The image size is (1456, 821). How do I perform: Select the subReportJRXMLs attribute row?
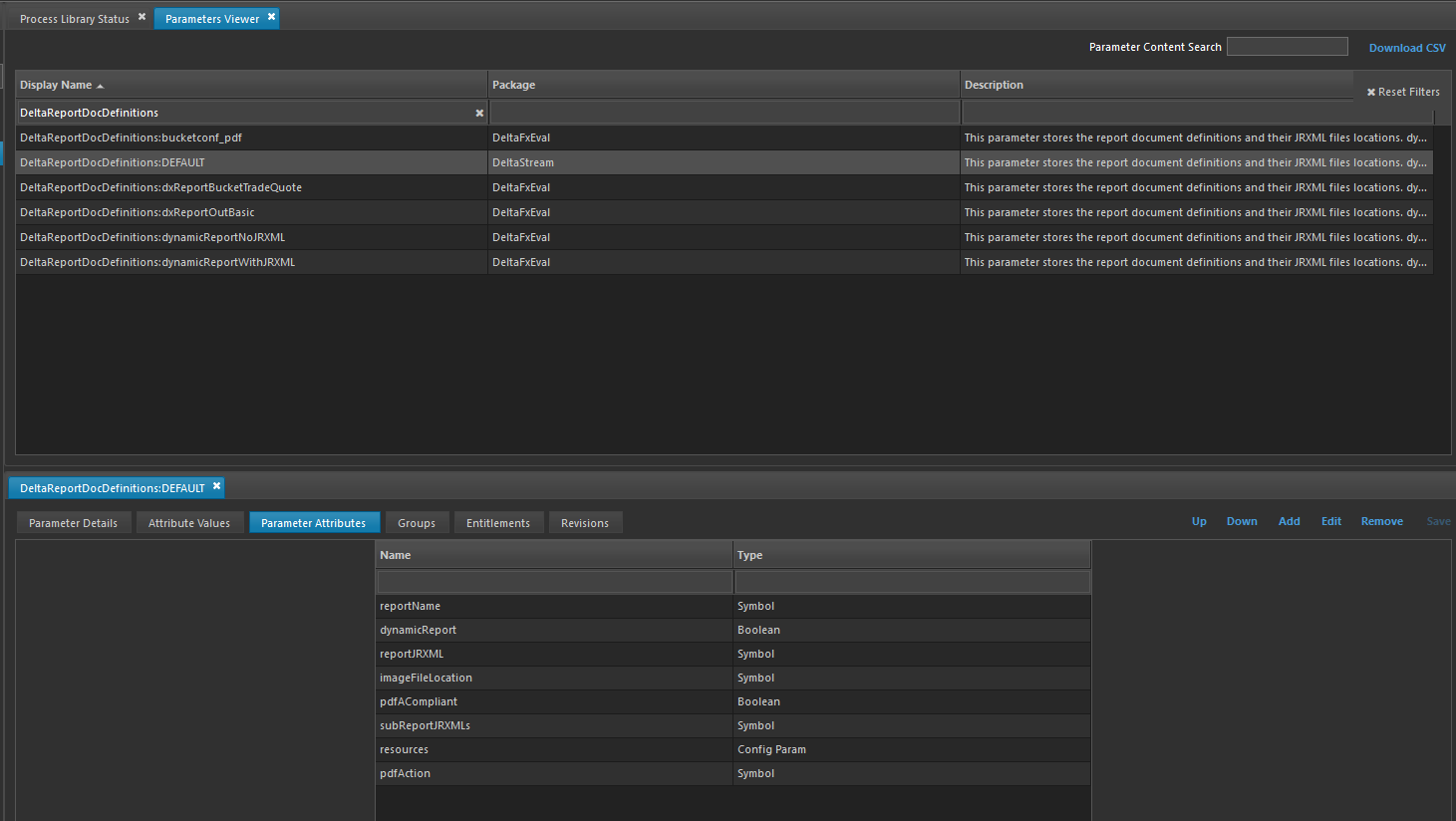click(x=732, y=725)
